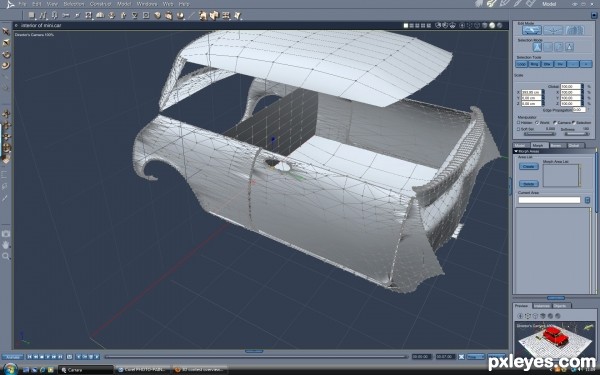
Task: Click the Inv selection tool button
Action: pyautogui.click(x=560, y=64)
